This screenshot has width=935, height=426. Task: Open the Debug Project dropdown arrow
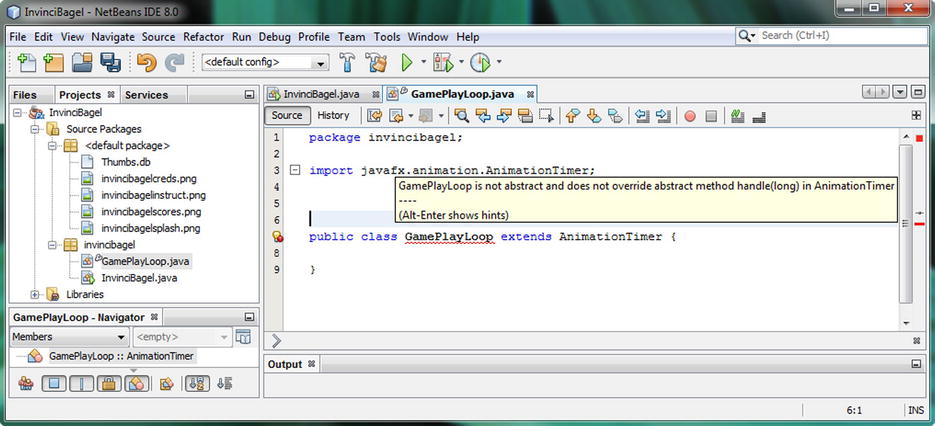pyautogui.click(x=461, y=61)
